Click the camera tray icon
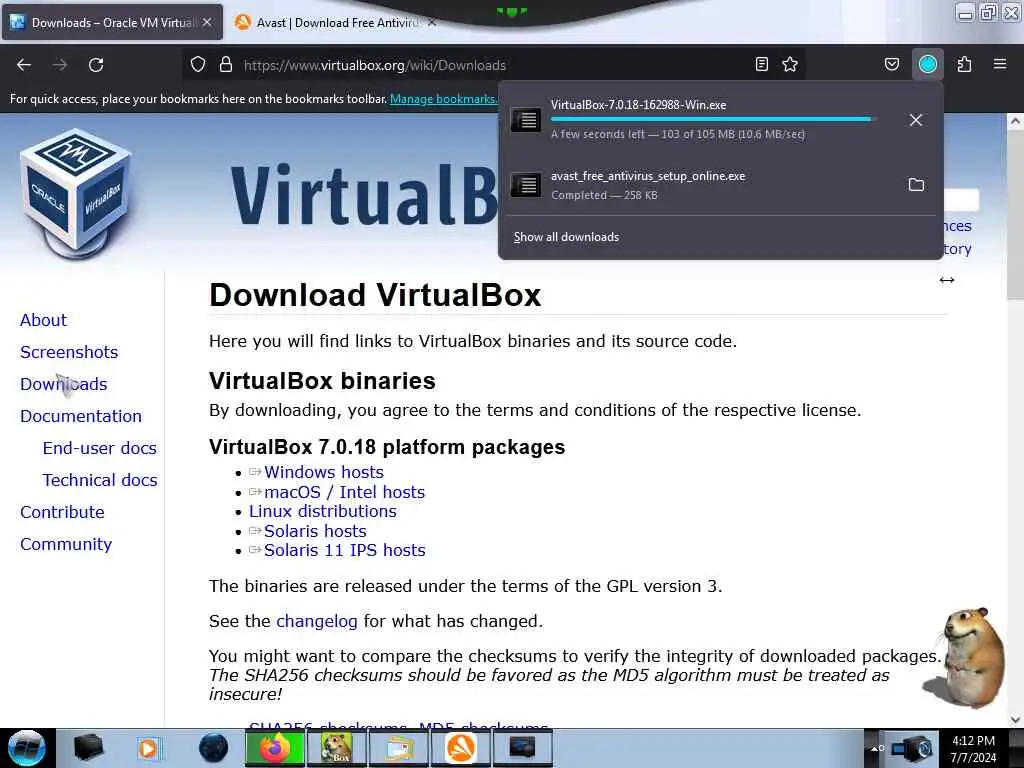This screenshot has width=1024, height=768. (914, 749)
